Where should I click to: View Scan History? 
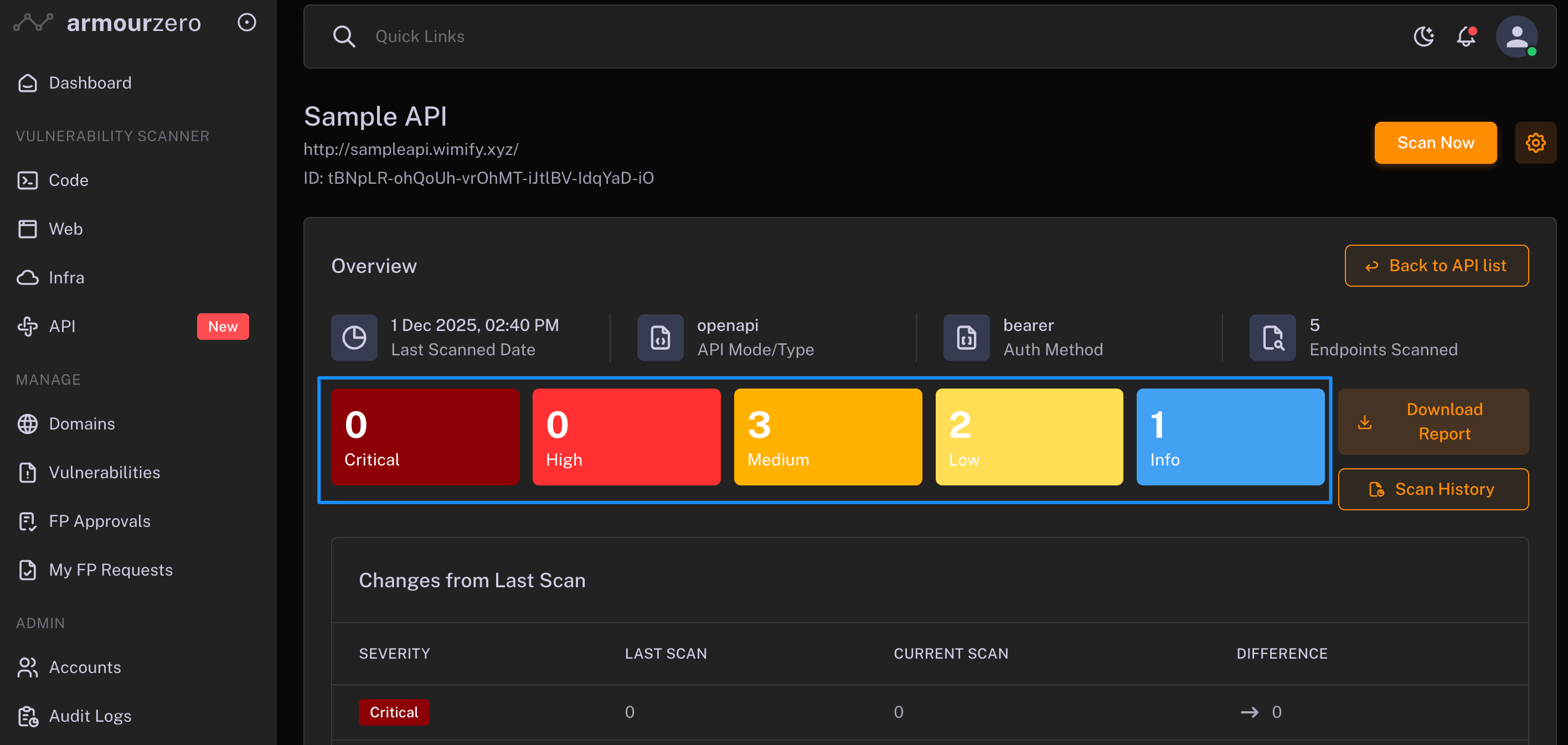pyautogui.click(x=1432, y=489)
